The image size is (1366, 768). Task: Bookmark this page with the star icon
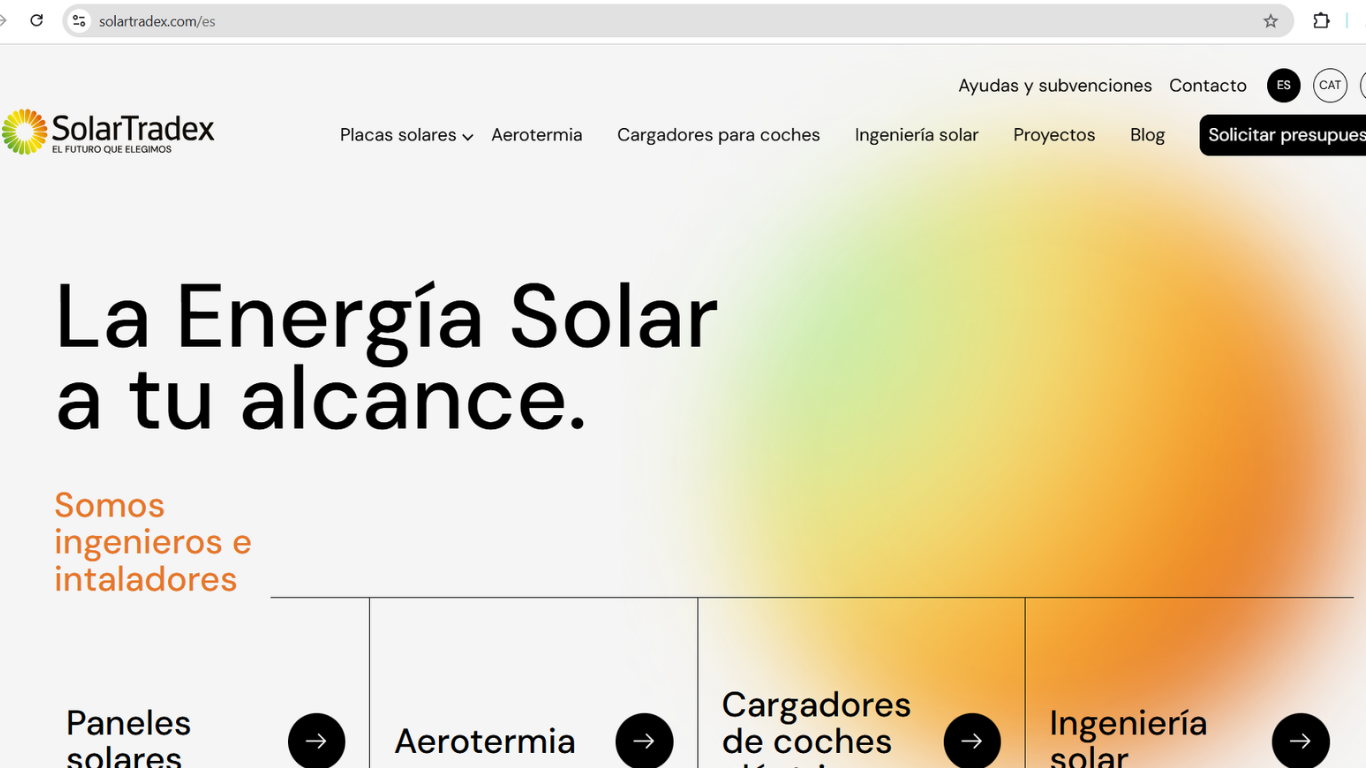pyautogui.click(x=1270, y=21)
